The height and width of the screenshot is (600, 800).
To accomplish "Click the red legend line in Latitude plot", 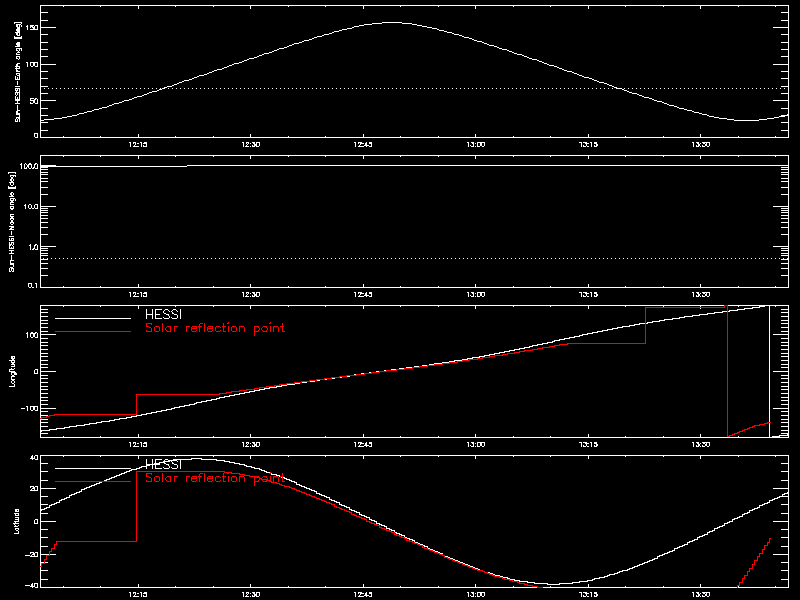I will pos(93,482).
